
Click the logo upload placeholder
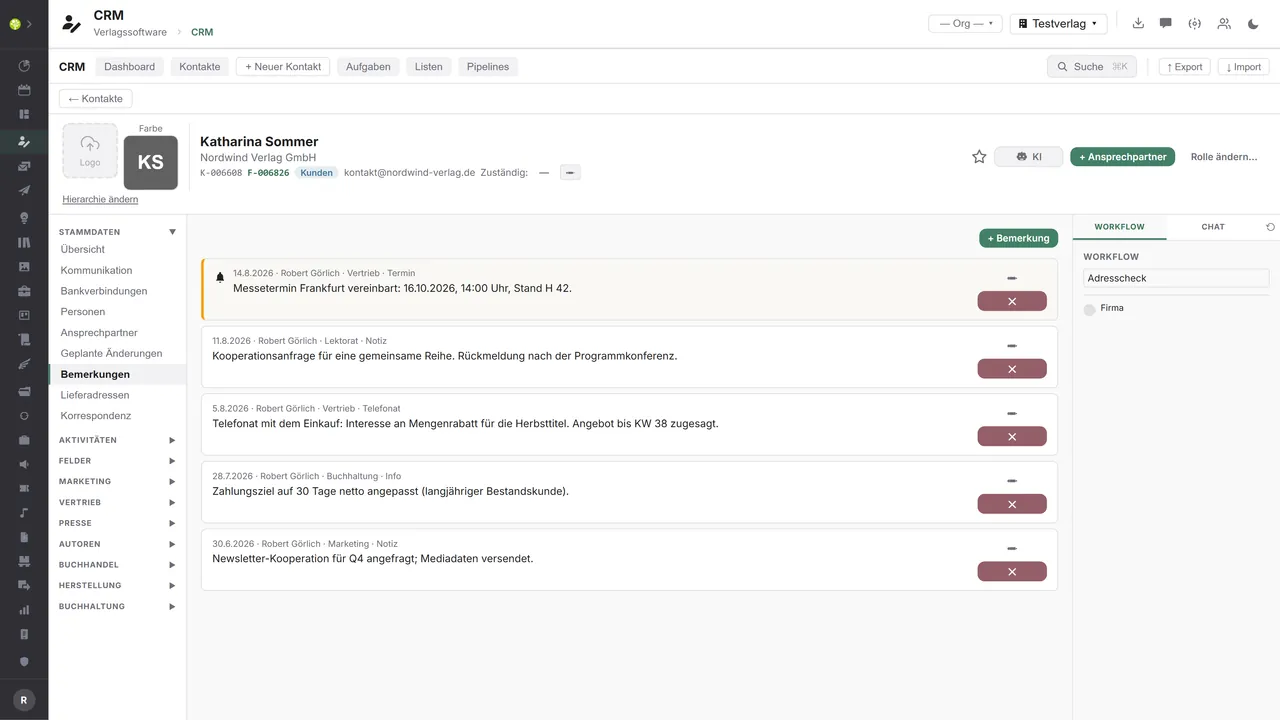tap(90, 151)
